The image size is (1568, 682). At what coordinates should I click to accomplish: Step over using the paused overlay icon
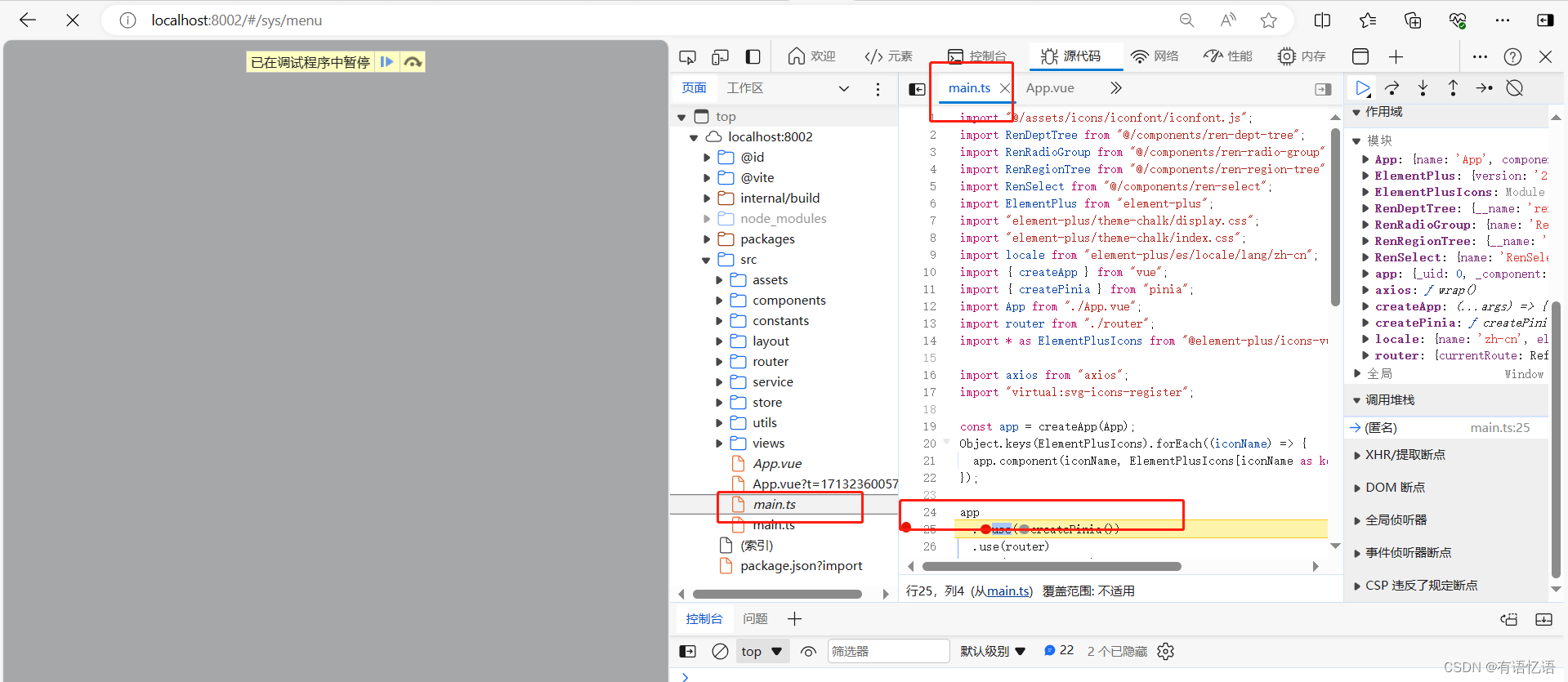pos(413,62)
